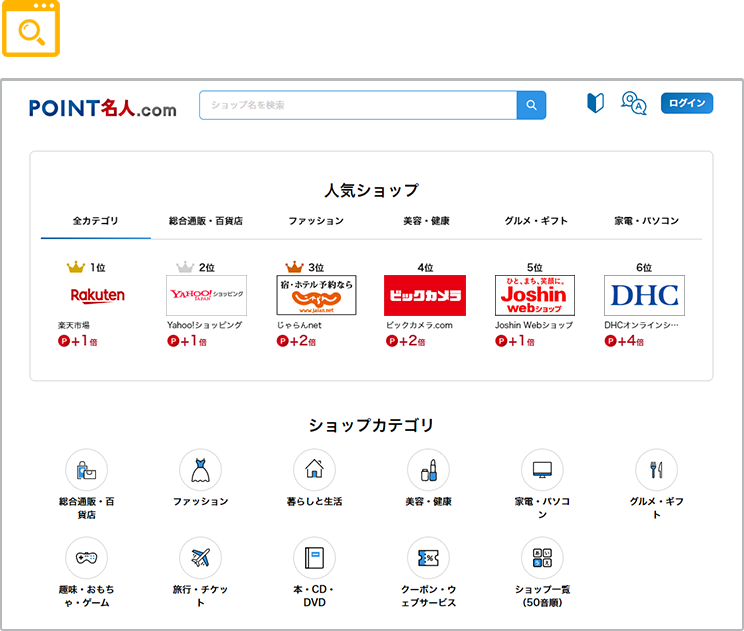Open the 暮らしと生活 house icon
Image resolution: width=744 pixels, height=631 pixels.
coord(314,470)
